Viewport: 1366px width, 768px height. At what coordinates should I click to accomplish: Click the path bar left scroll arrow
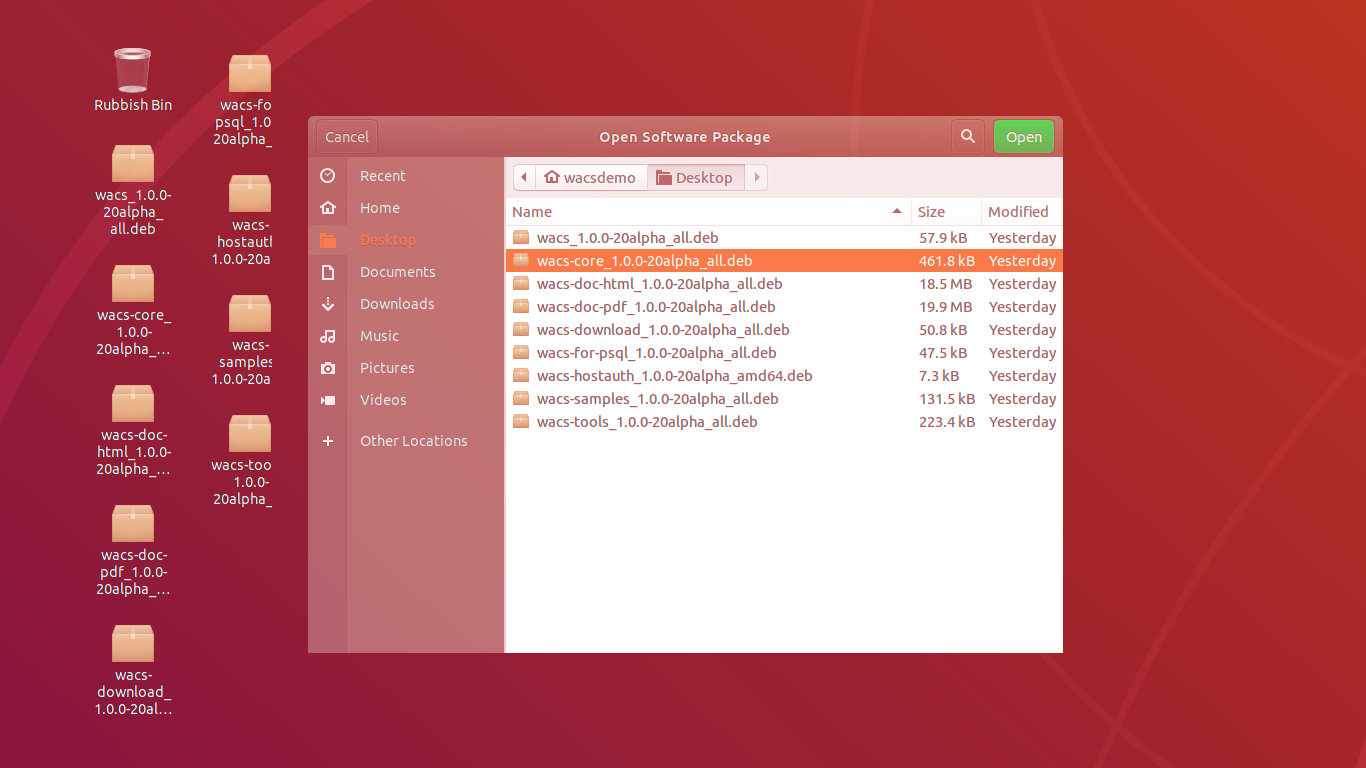(x=524, y=178)
